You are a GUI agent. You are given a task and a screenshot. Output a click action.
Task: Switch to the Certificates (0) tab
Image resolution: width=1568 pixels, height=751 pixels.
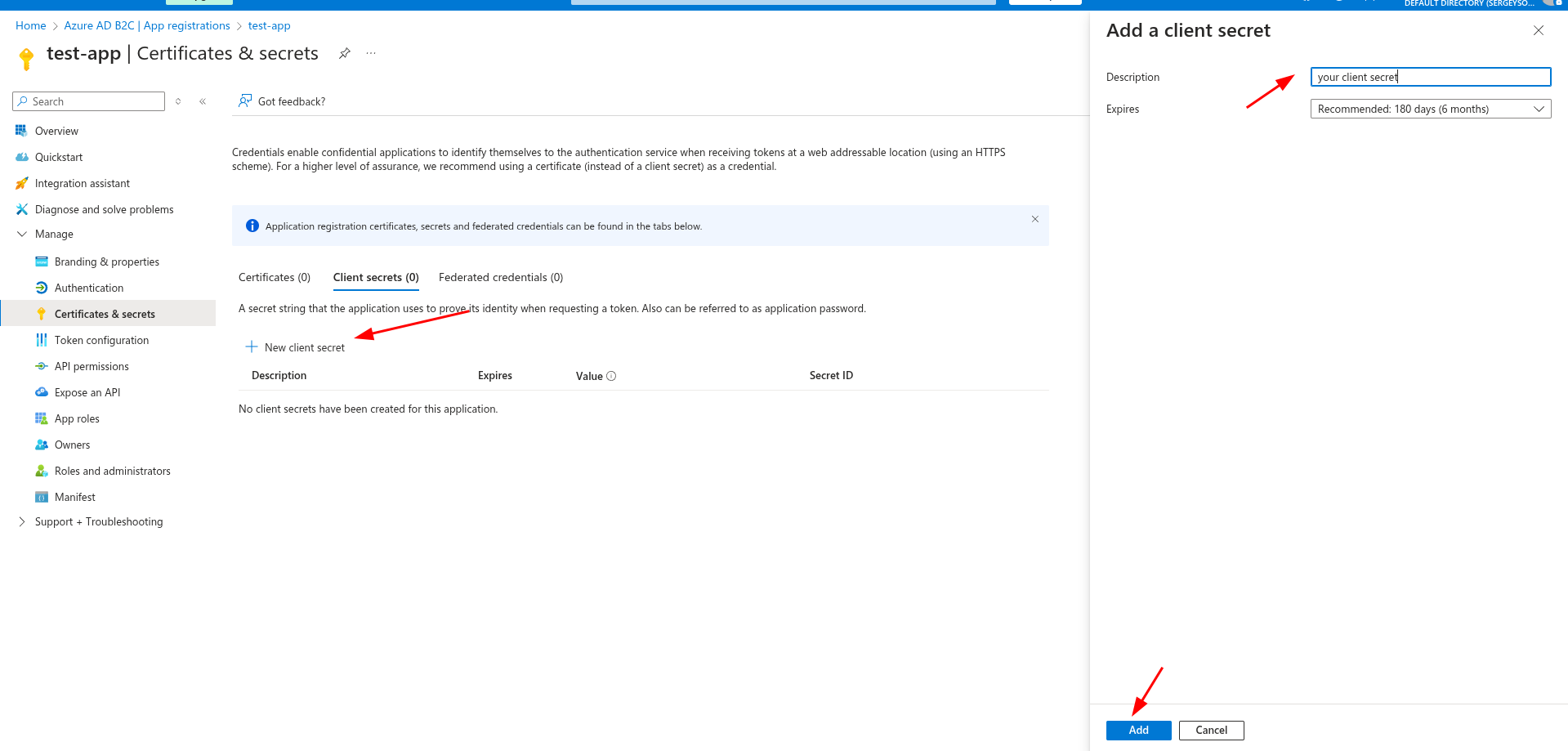[x=275, y=277]
